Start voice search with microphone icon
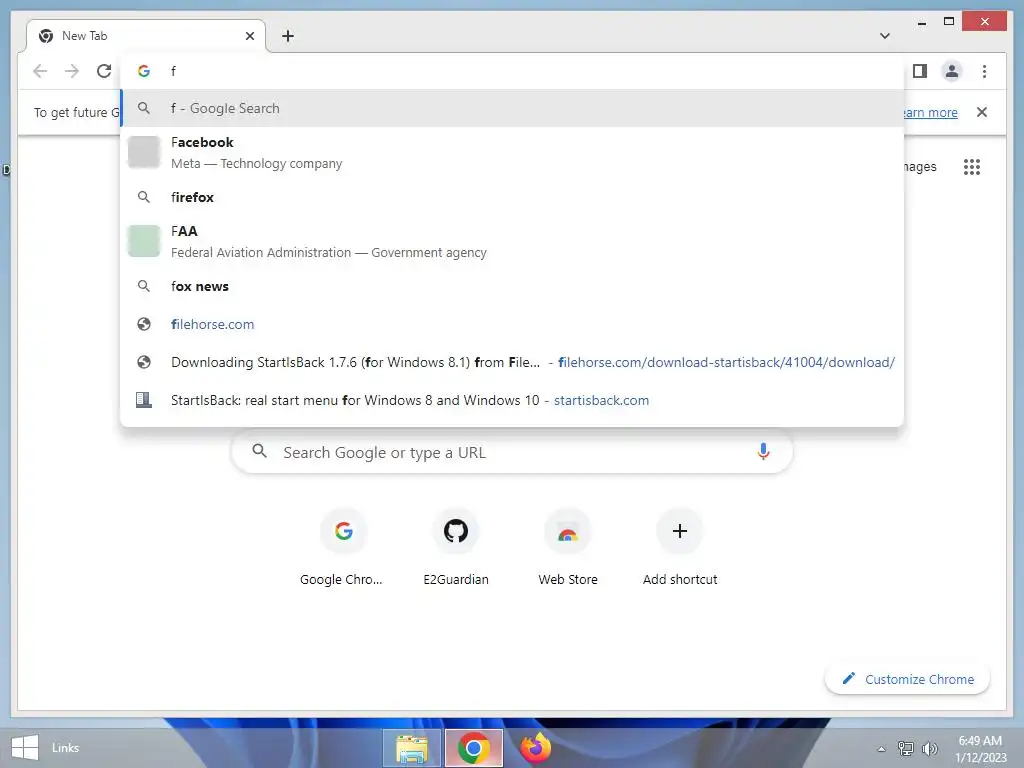Viewport: 1024px width, 768px height. pyautogui.click(x=763, y=451)
